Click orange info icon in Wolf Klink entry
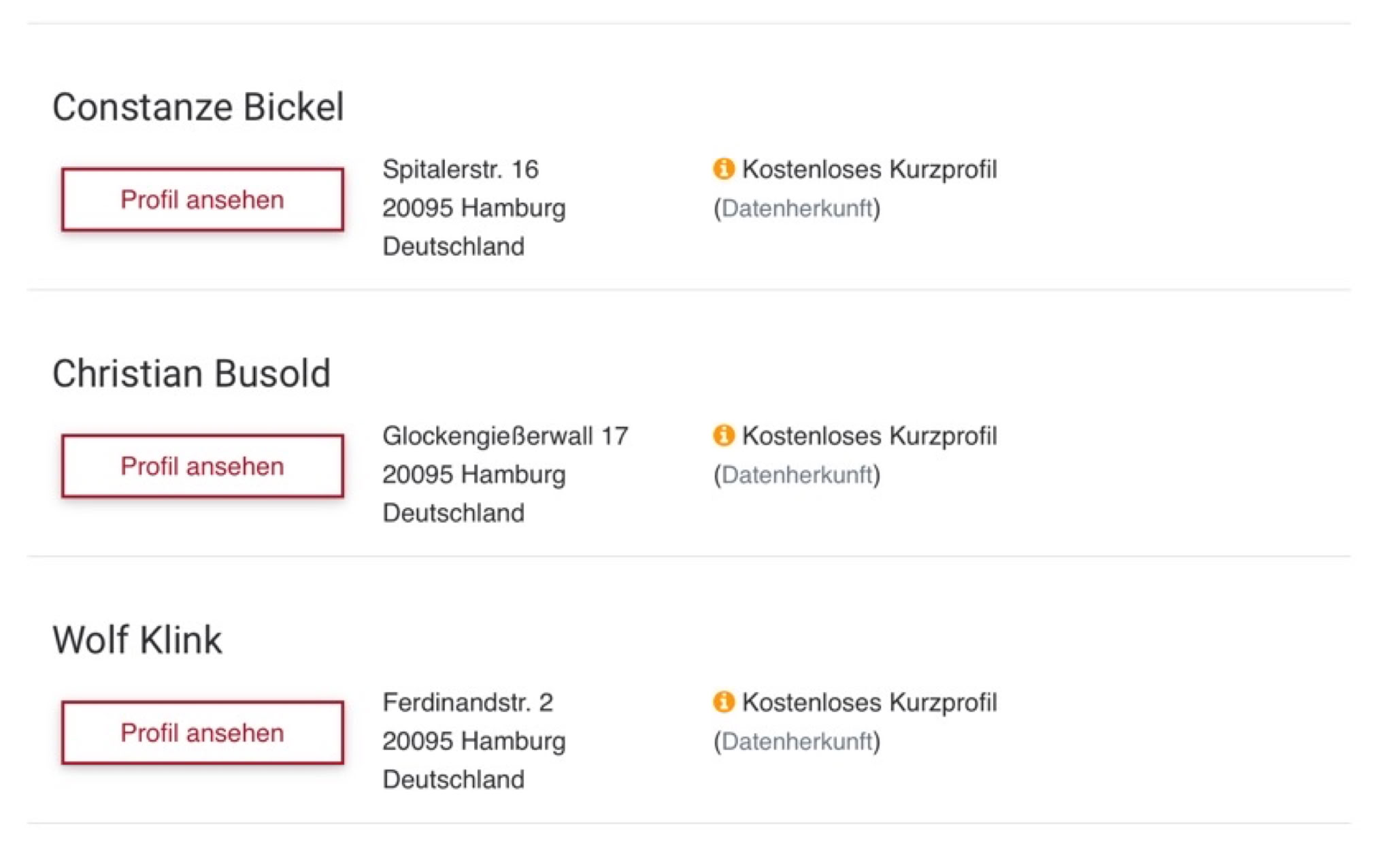The width and height of the screenshot is (1400, 852). click(x=723, y=702)
